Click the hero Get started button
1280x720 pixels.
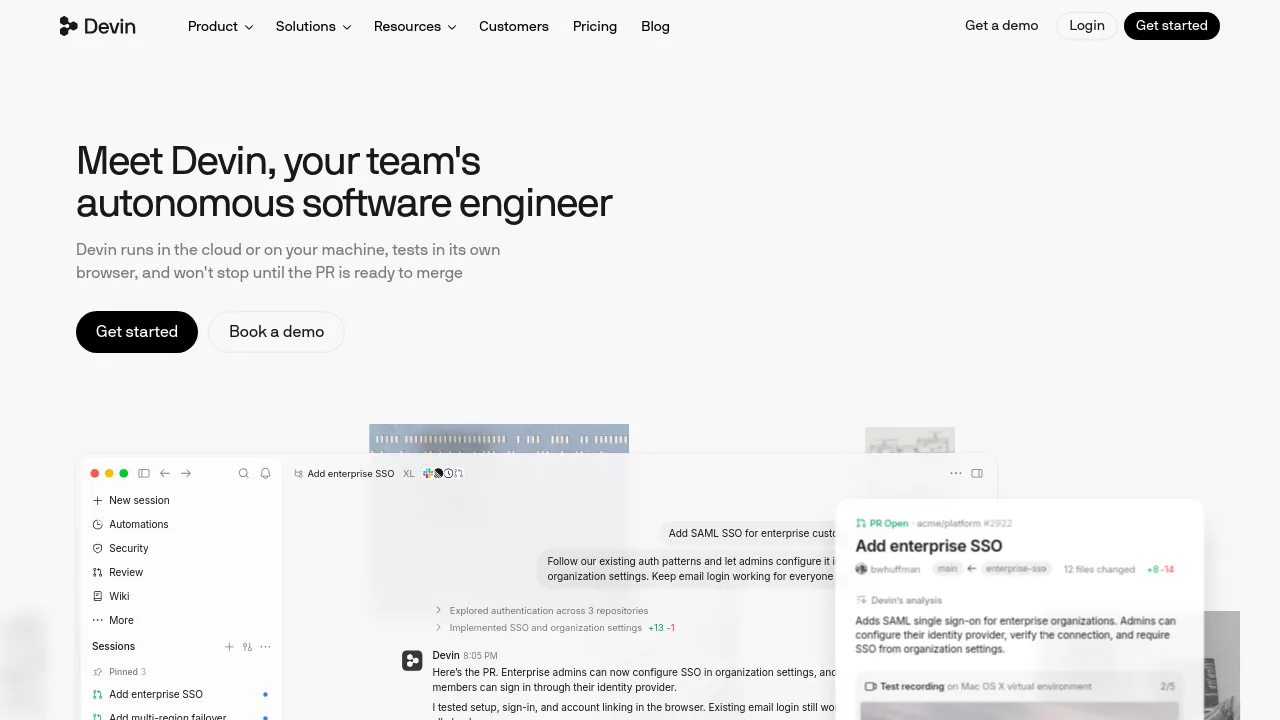click(137, 332)
